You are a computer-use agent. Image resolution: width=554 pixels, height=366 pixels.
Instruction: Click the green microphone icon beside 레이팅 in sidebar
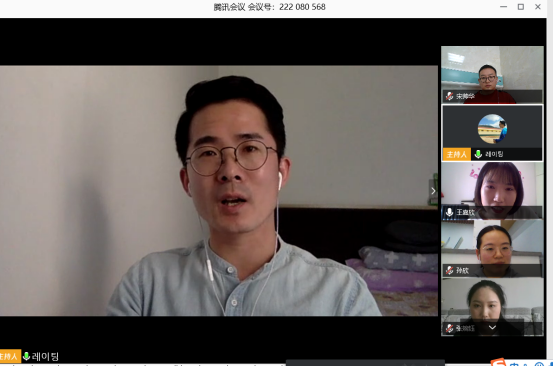pyautogui.click(x=478, y=154)
